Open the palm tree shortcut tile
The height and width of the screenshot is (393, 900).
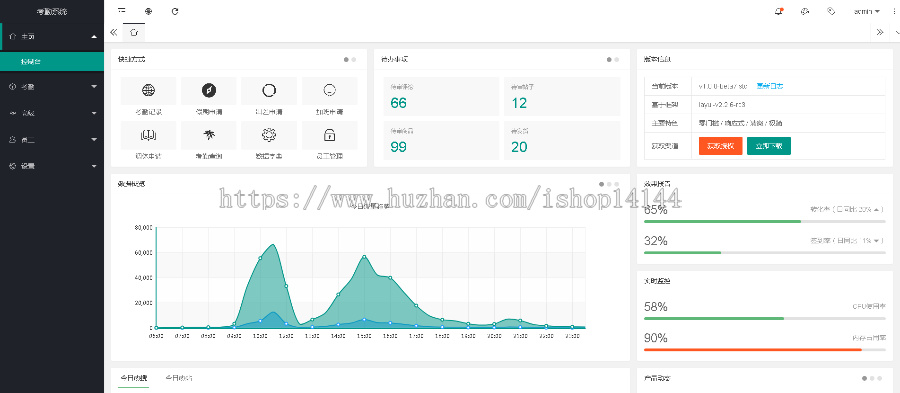click(209, 135)
